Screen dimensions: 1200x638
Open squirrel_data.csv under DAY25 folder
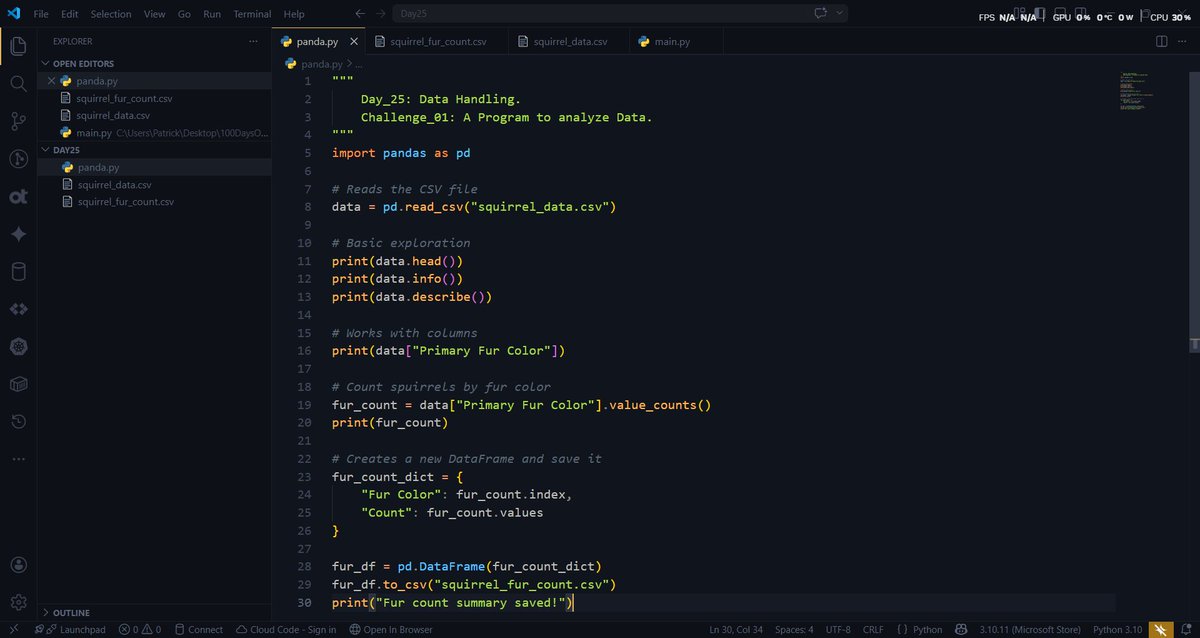point(155,184)
